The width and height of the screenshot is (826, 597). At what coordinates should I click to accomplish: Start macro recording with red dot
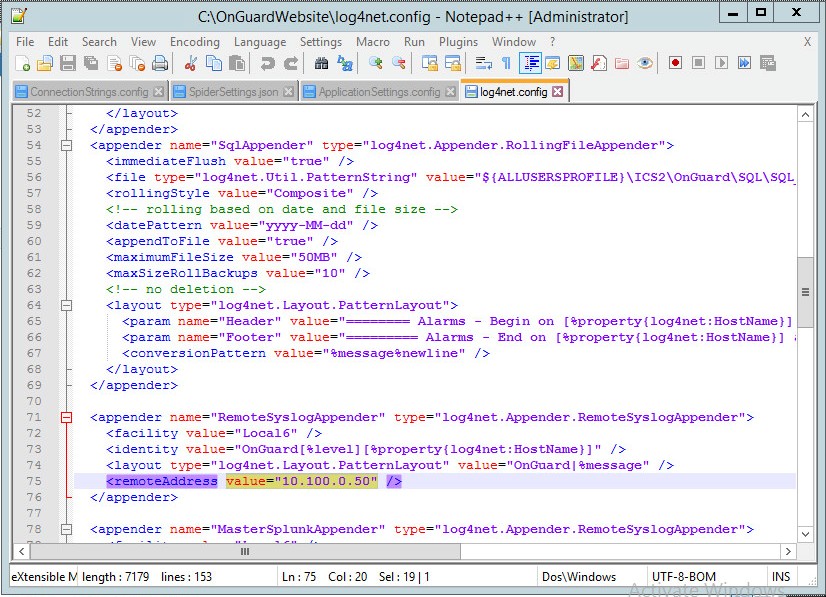point(675,63)
